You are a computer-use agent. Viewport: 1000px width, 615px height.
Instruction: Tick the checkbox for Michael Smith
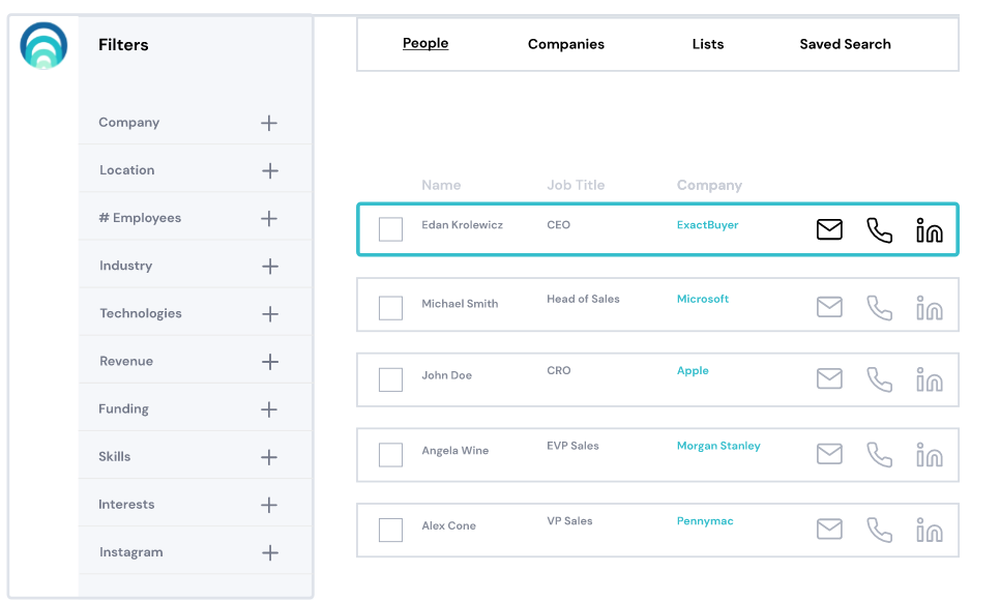390,308
